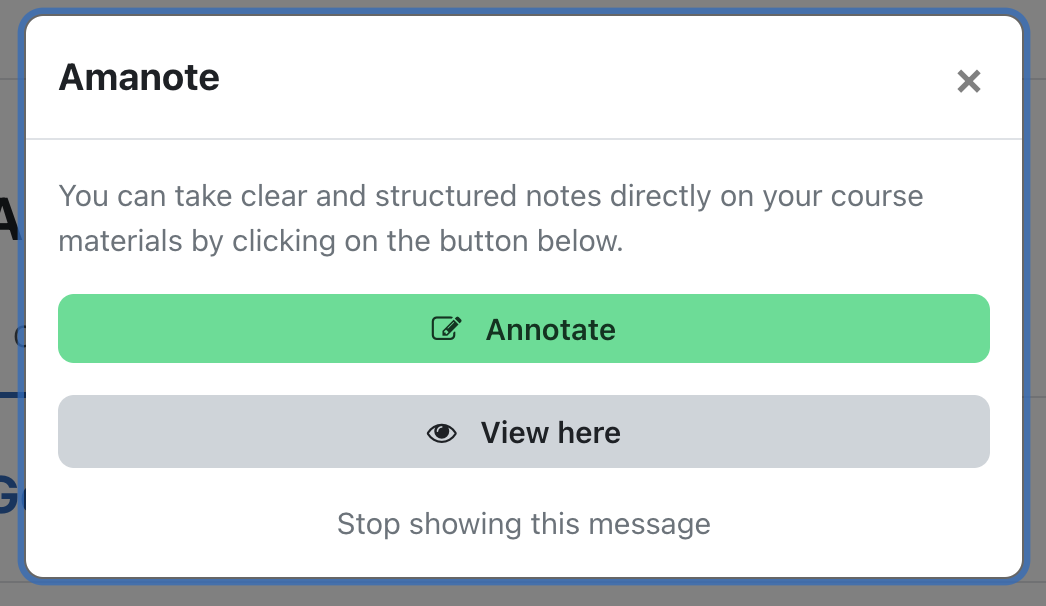
Task: Click "Stop showing this message" link
Action: 524,524
